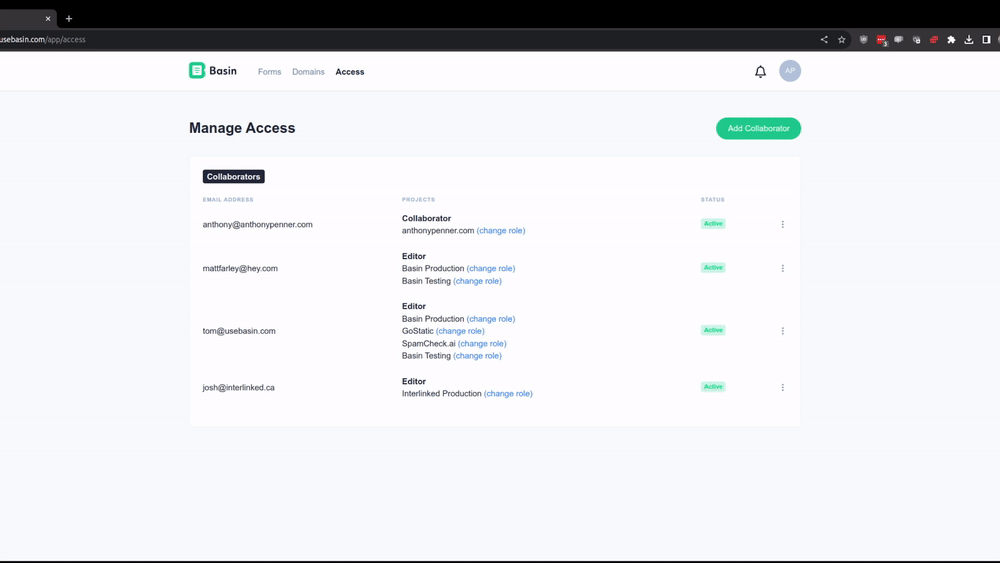Toggle the browser side panel icon
This screenshot has height=563, width=1000.
coord(986,40)
